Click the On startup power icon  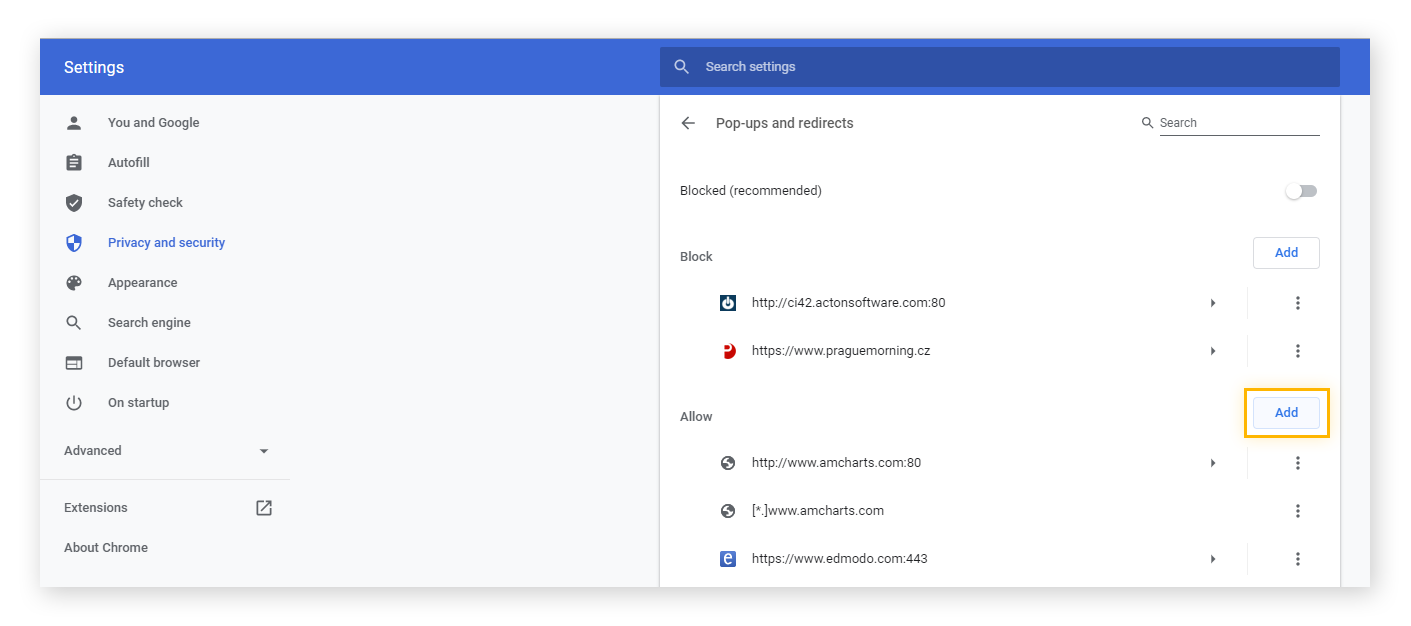[x=74, y=402]
